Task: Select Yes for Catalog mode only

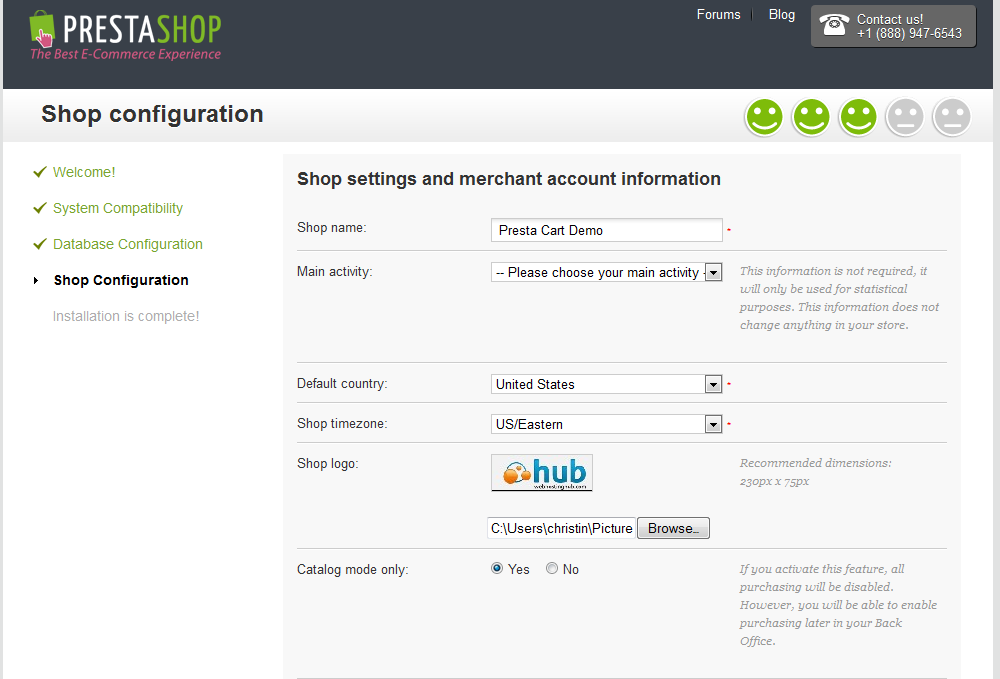Action: [497, 569]
